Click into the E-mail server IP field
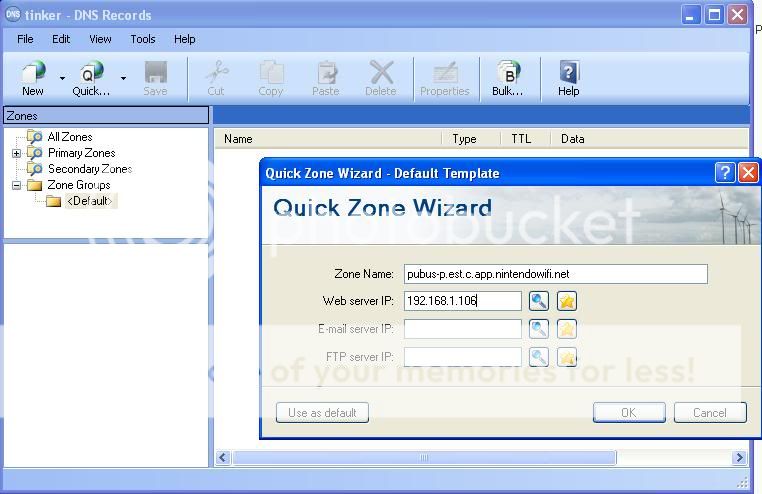 pyautogui.click(x=463, y=329)
